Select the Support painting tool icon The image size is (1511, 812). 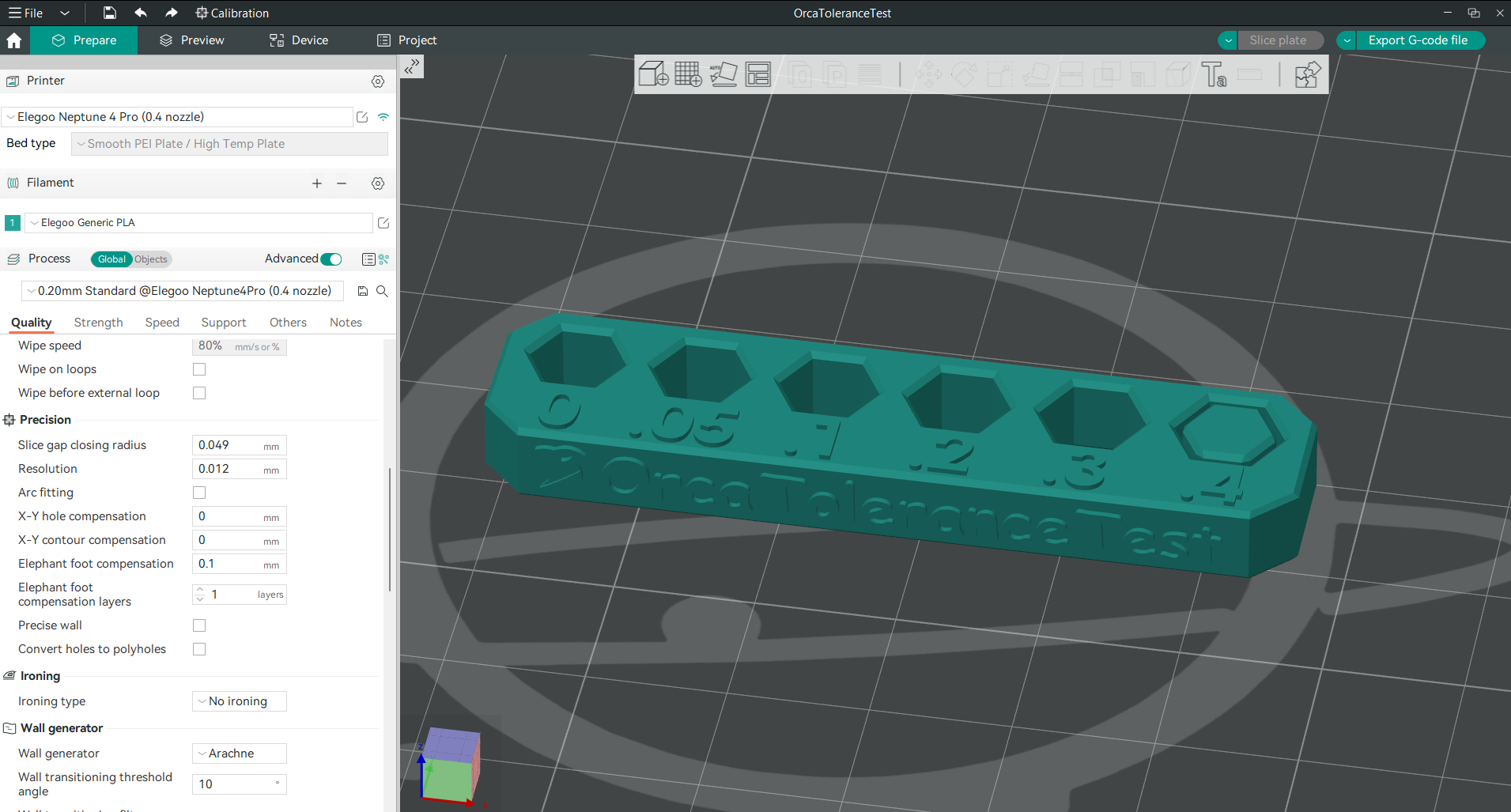pyautogui.click(x=1143, y=75)
